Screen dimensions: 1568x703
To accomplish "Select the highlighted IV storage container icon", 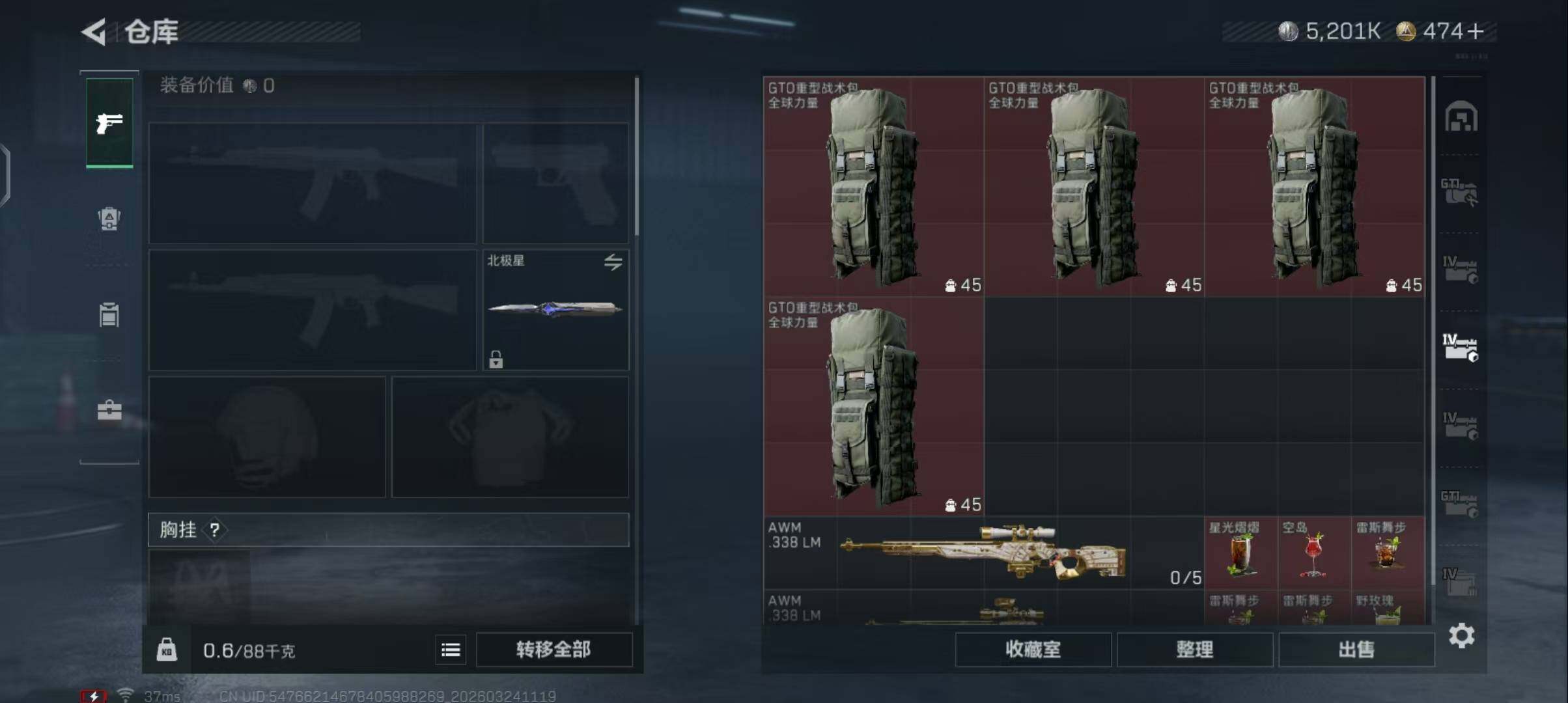I will pyautogui.click(x=1460, y=348).
